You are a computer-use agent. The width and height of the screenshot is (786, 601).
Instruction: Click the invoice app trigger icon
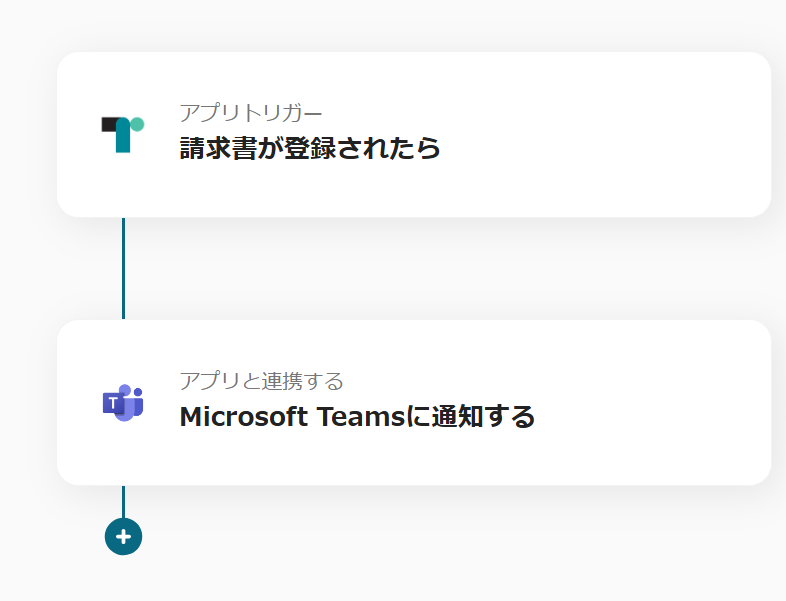[122, 134]
